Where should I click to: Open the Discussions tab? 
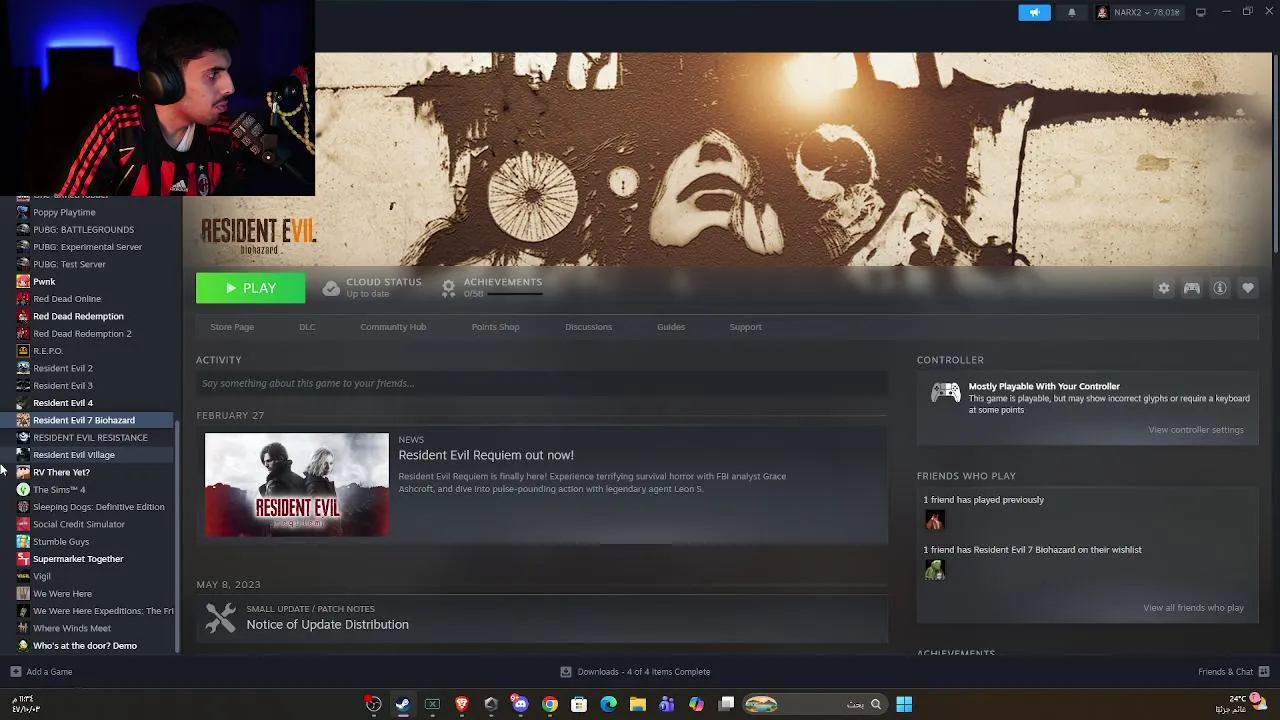(x=588, y=327)
